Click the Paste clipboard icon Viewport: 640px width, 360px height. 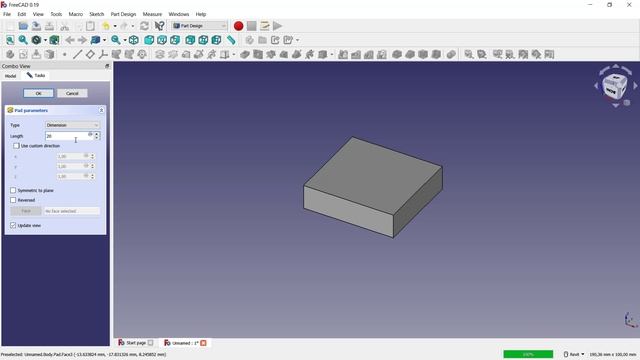pos(90,26)
